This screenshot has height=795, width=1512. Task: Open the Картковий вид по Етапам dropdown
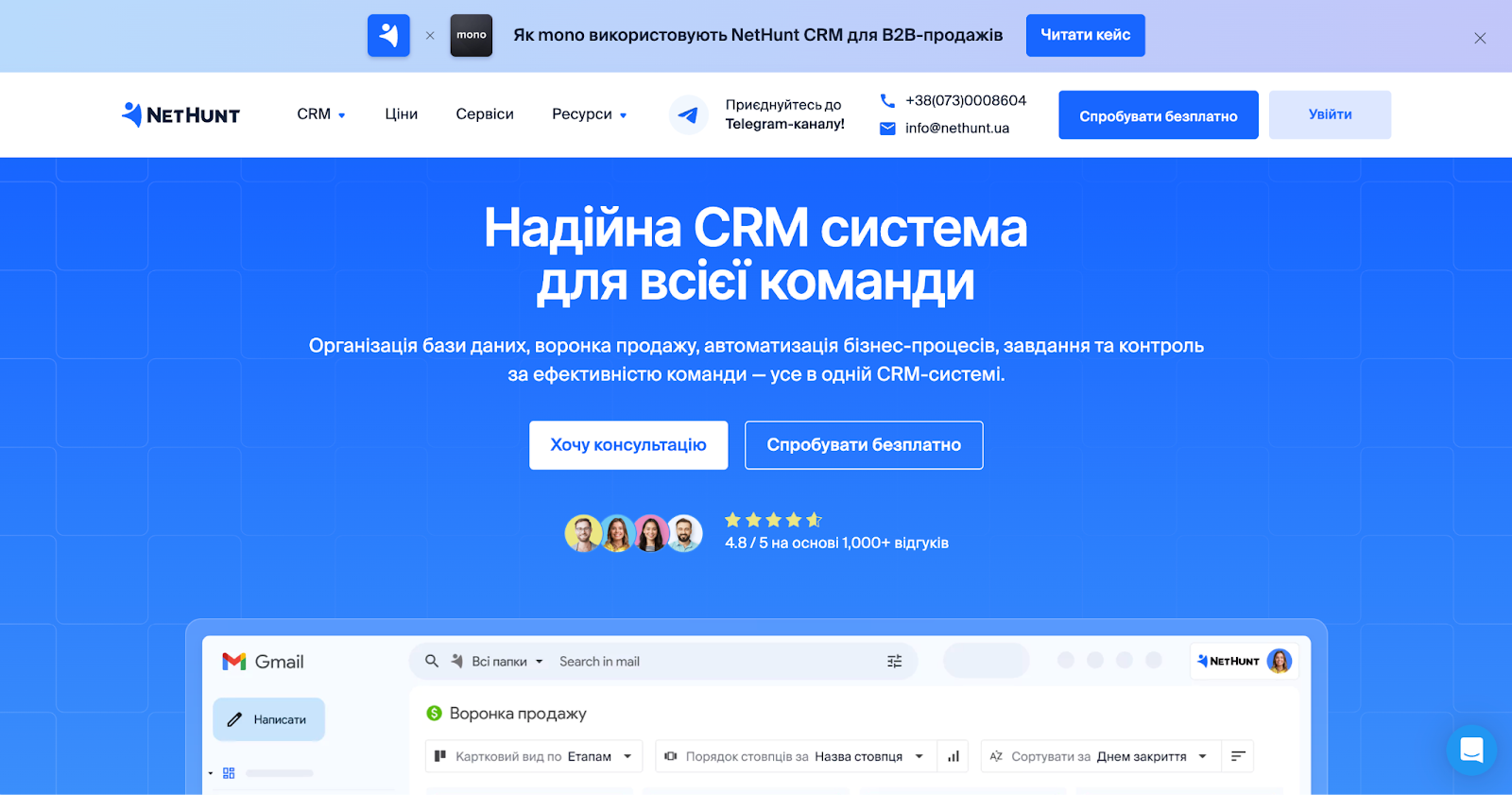534,756
